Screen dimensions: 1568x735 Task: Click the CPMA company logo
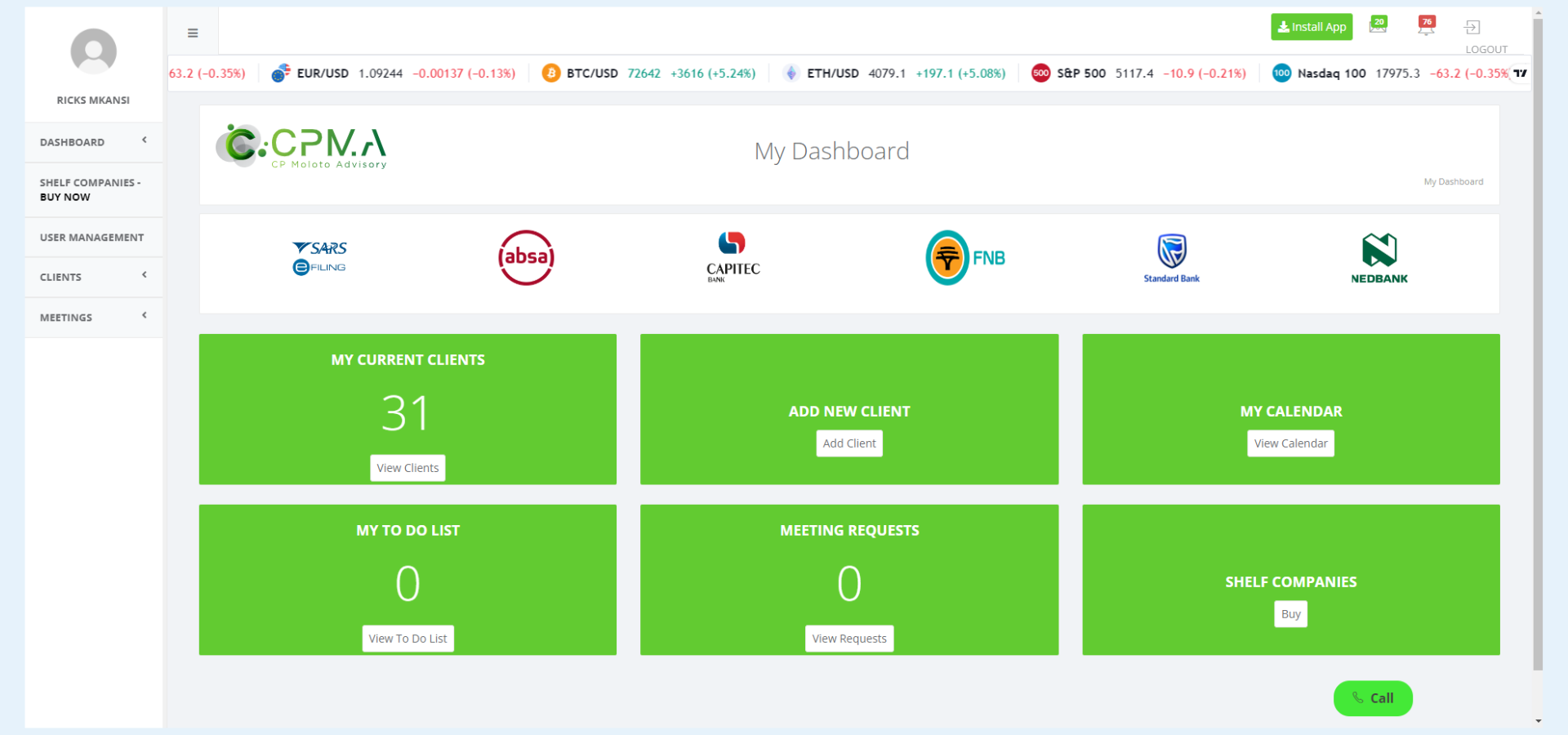301,148
